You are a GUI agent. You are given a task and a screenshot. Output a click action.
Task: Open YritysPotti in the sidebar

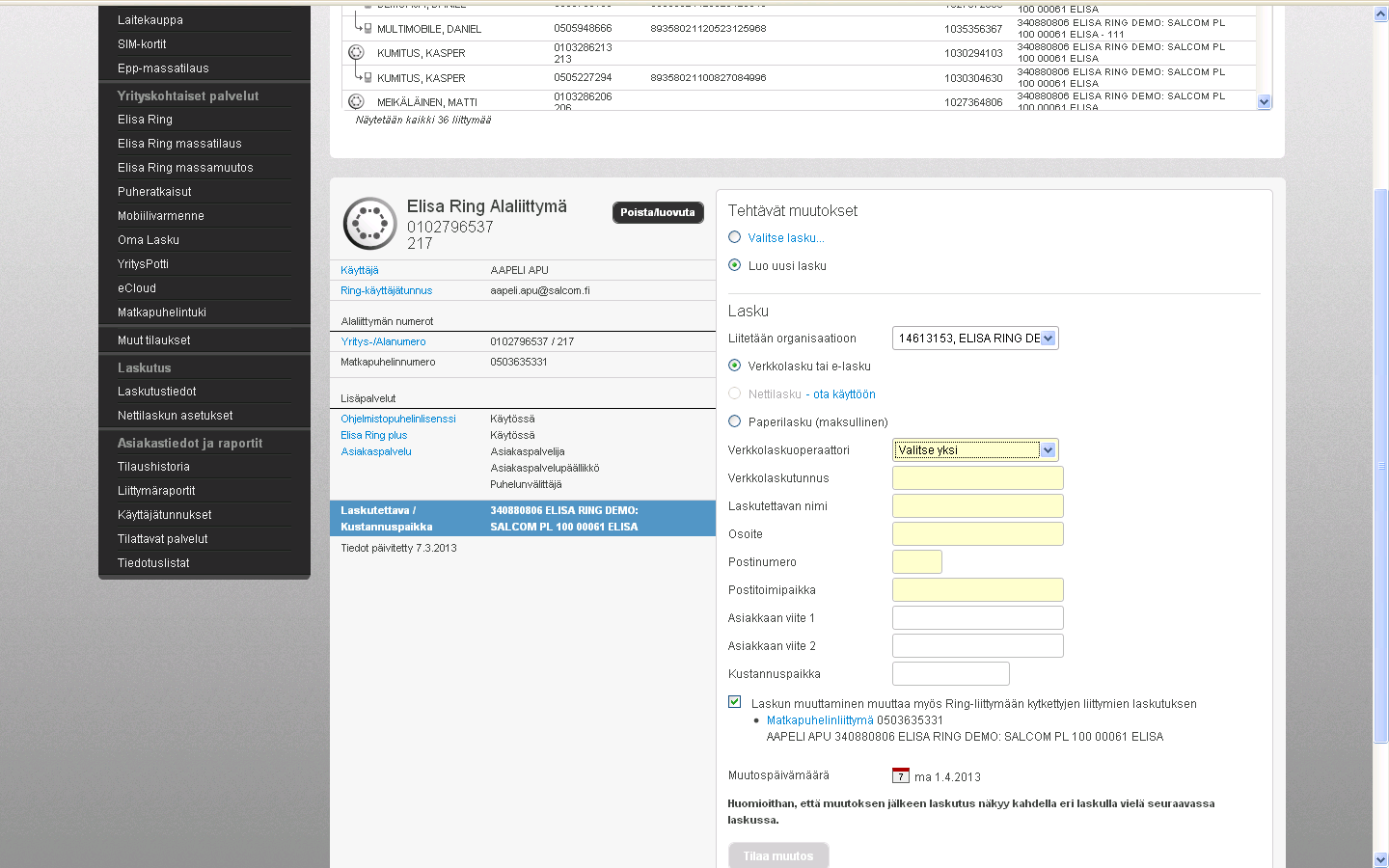tap(143, 264)
